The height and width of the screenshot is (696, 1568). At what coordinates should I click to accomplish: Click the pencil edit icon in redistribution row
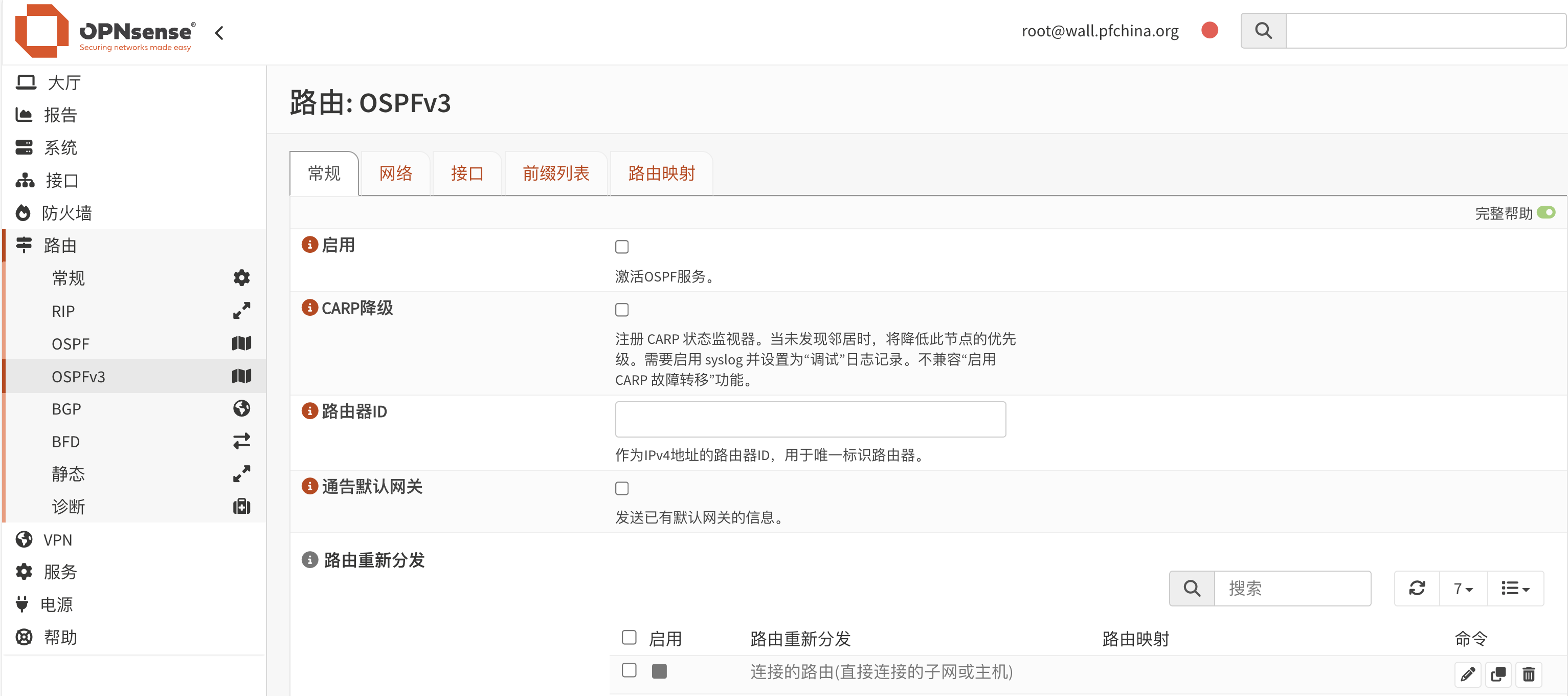(1468, 673)
